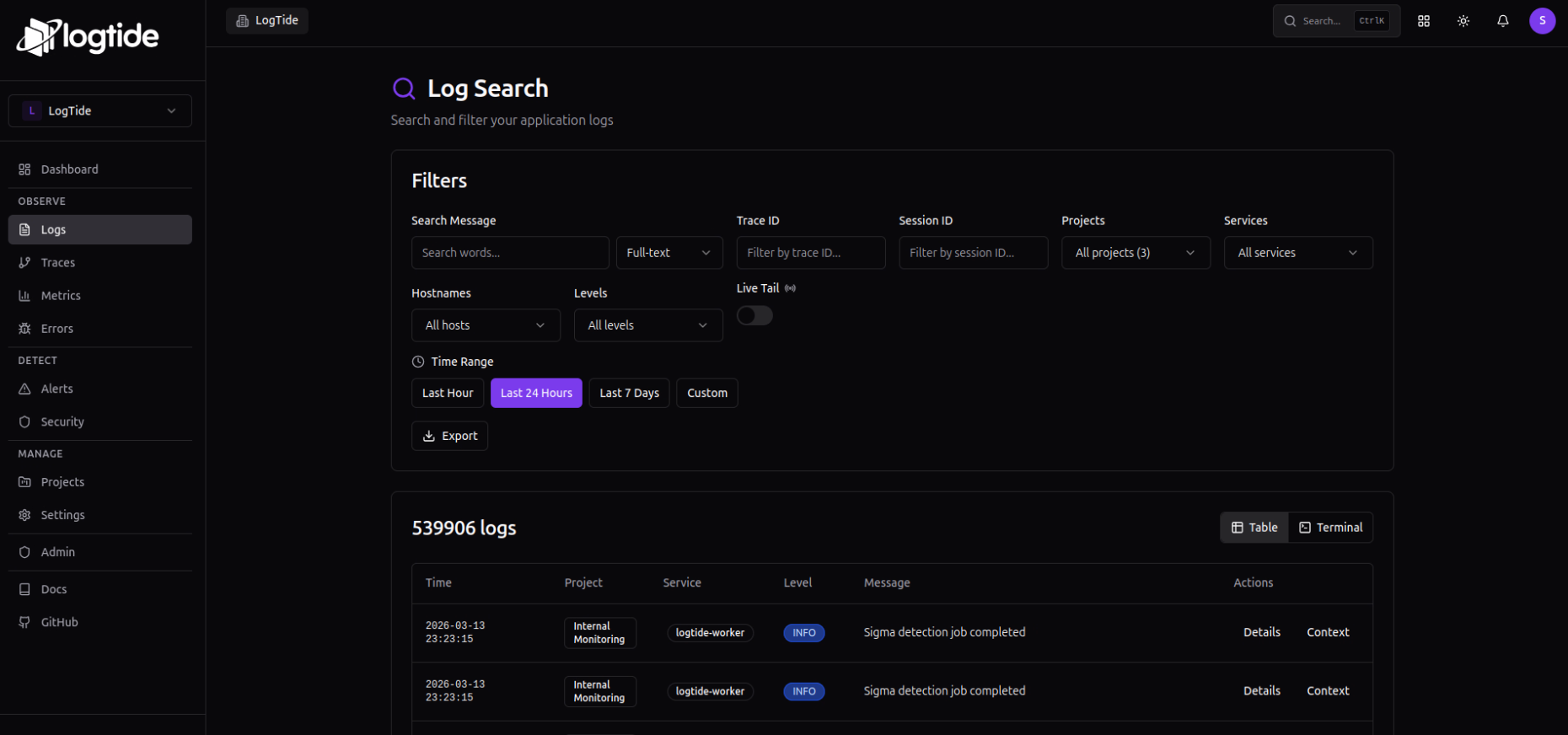
Task: Open Context for first log row
Action: click(1328, 632)
